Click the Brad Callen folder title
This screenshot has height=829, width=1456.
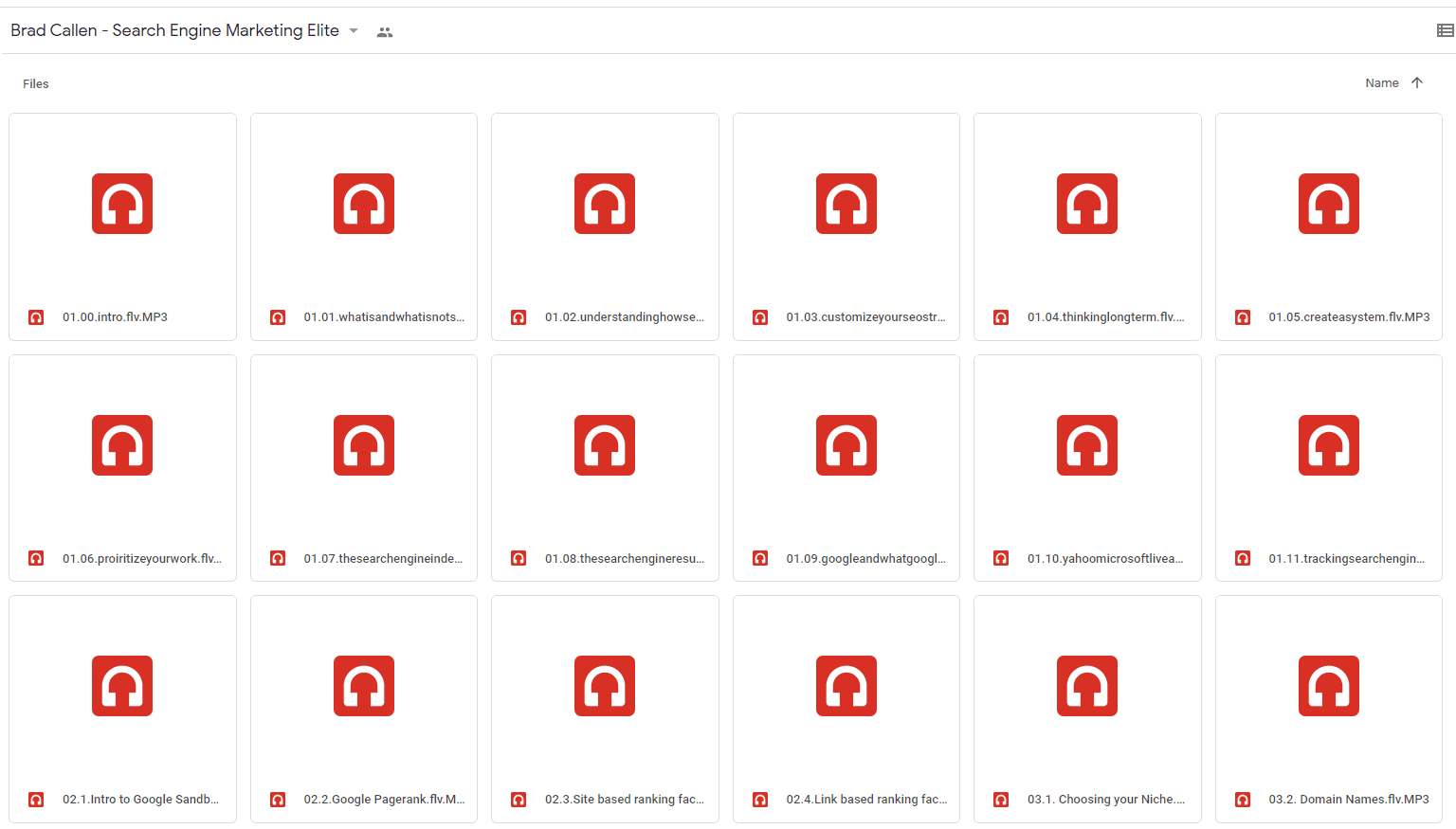(x=174, y=30)
